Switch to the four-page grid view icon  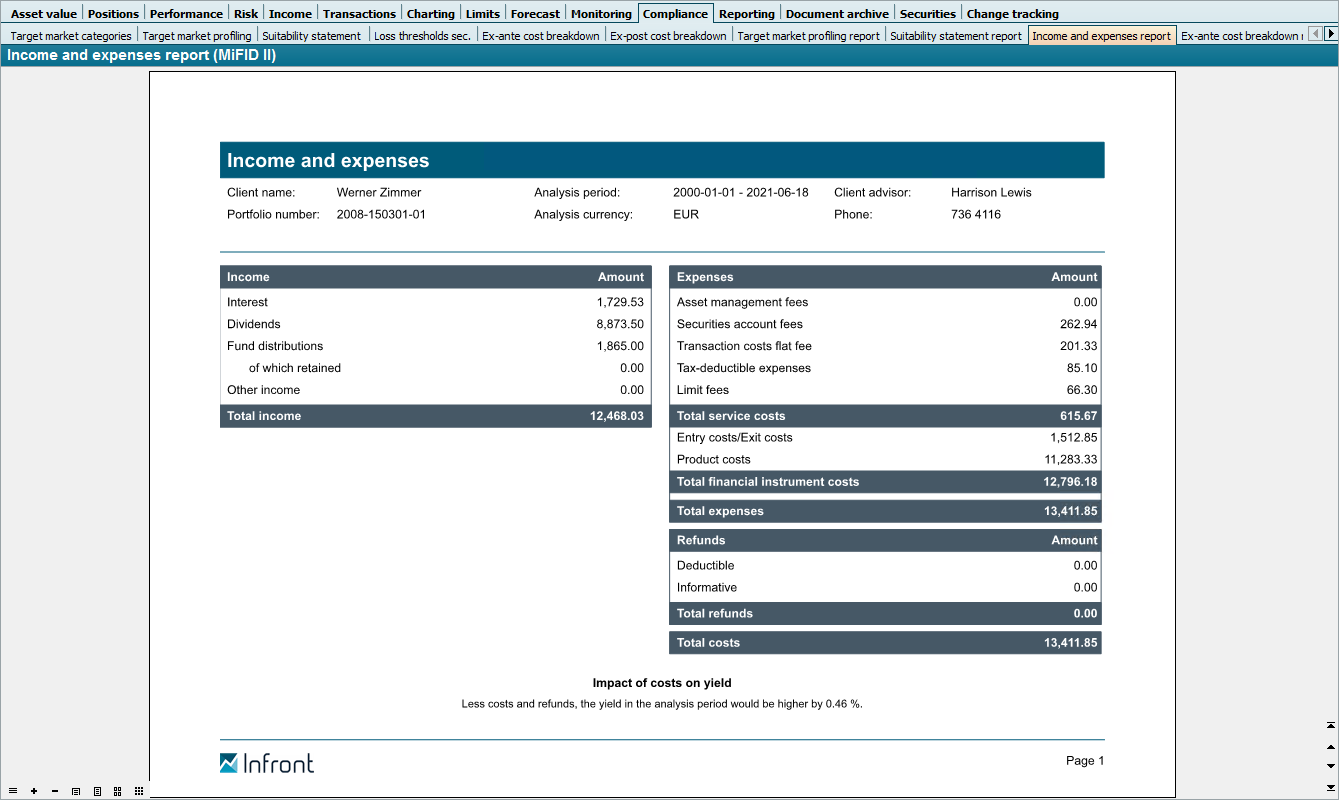click(118, 791)
